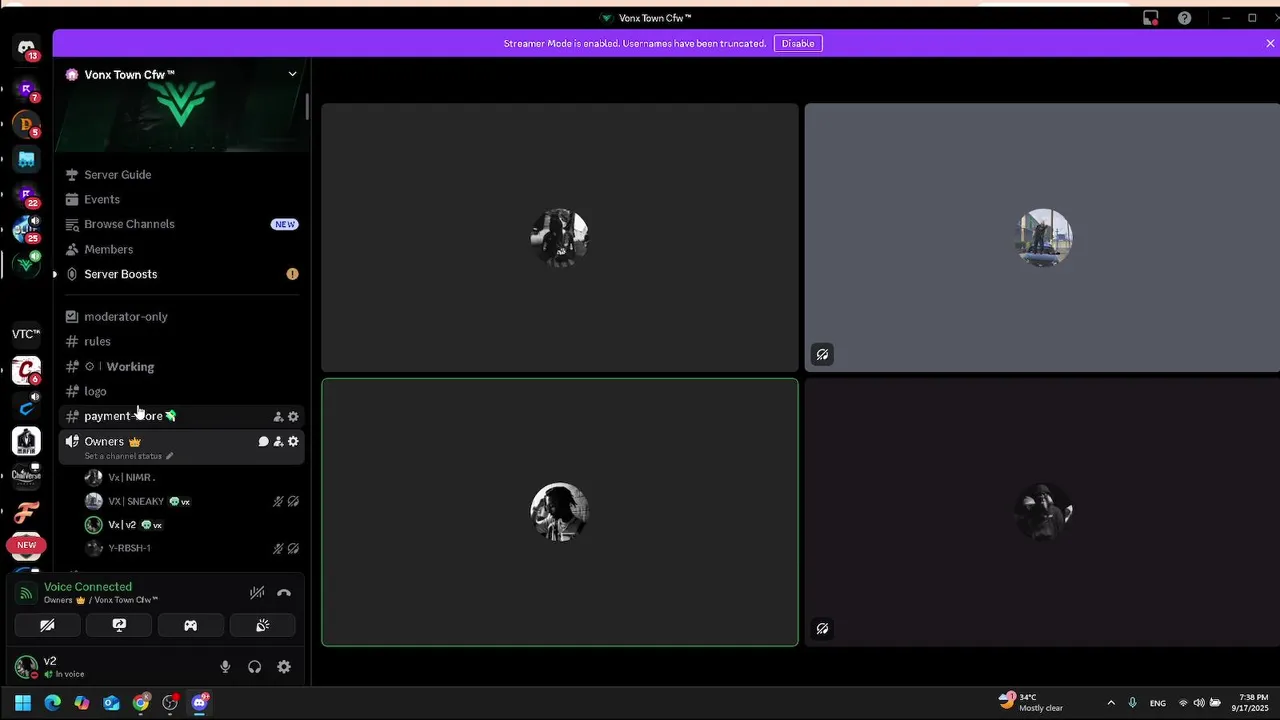
Task: Switch the ENG input language indicator
Action: [x=1158, y=703]
